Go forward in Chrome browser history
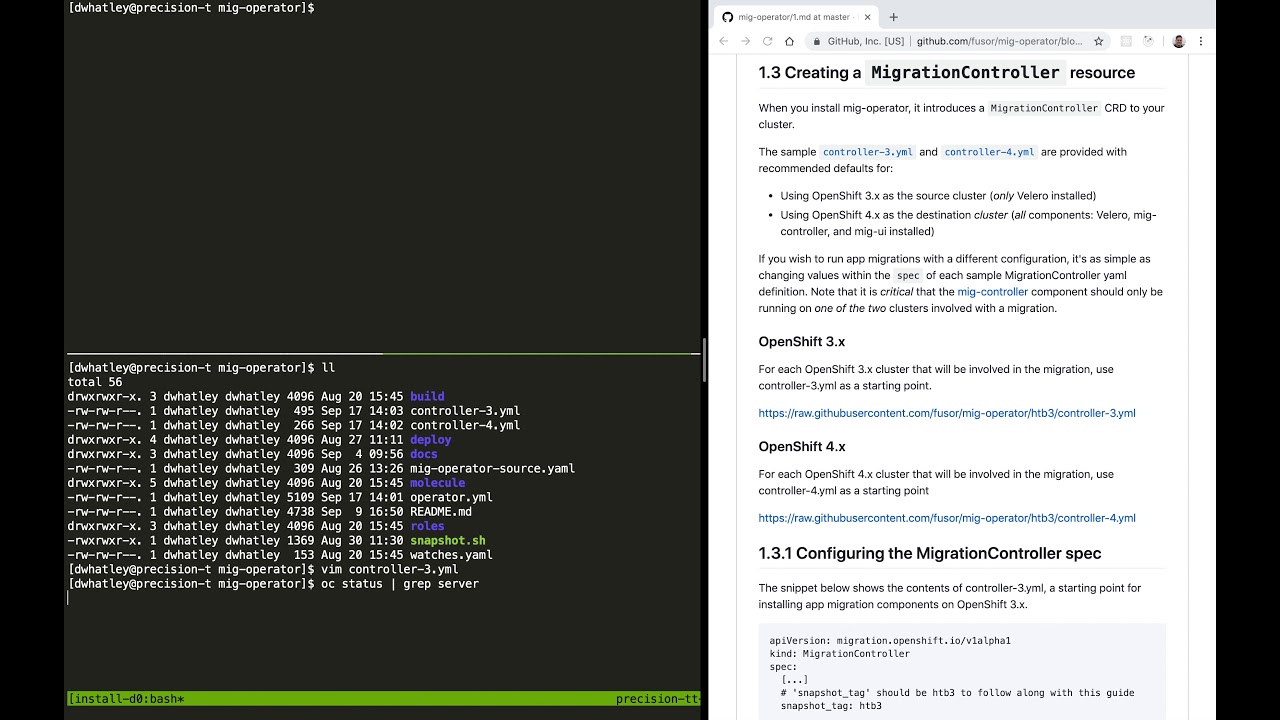Viewport: 1280px width, 720px height. 746,41
